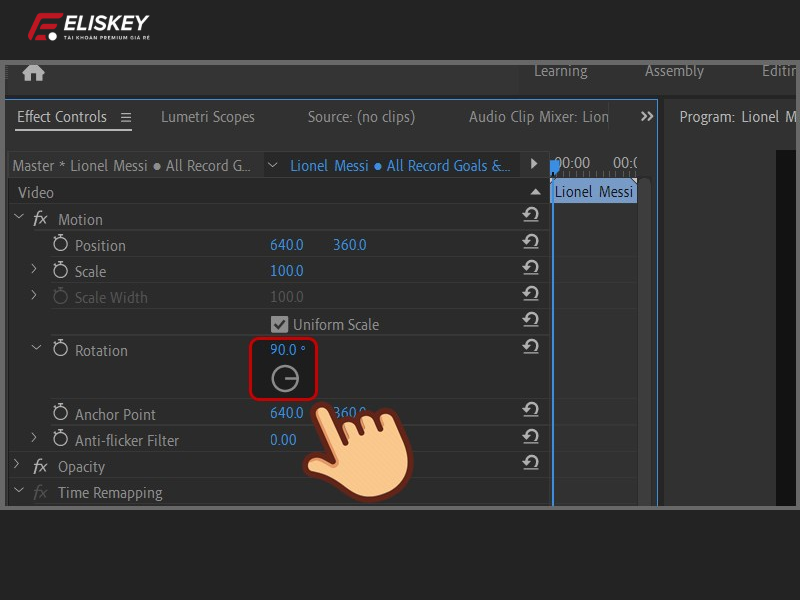The height and width of the screenshot is (600, 800).
Task: Reset the Opacity effect
Action: (x=530, y=462)
